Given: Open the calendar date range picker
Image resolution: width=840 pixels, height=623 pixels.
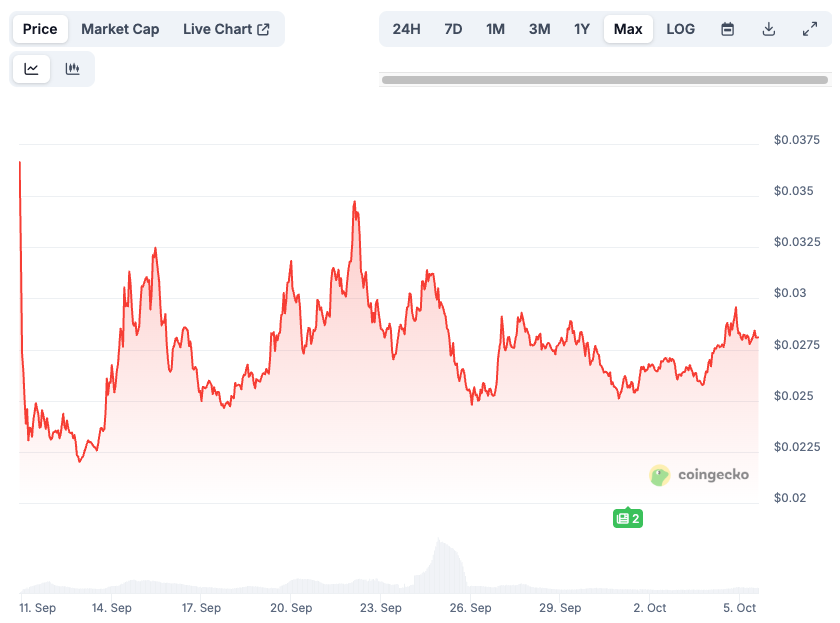Looking at the screenshot, I should [727, 29].
